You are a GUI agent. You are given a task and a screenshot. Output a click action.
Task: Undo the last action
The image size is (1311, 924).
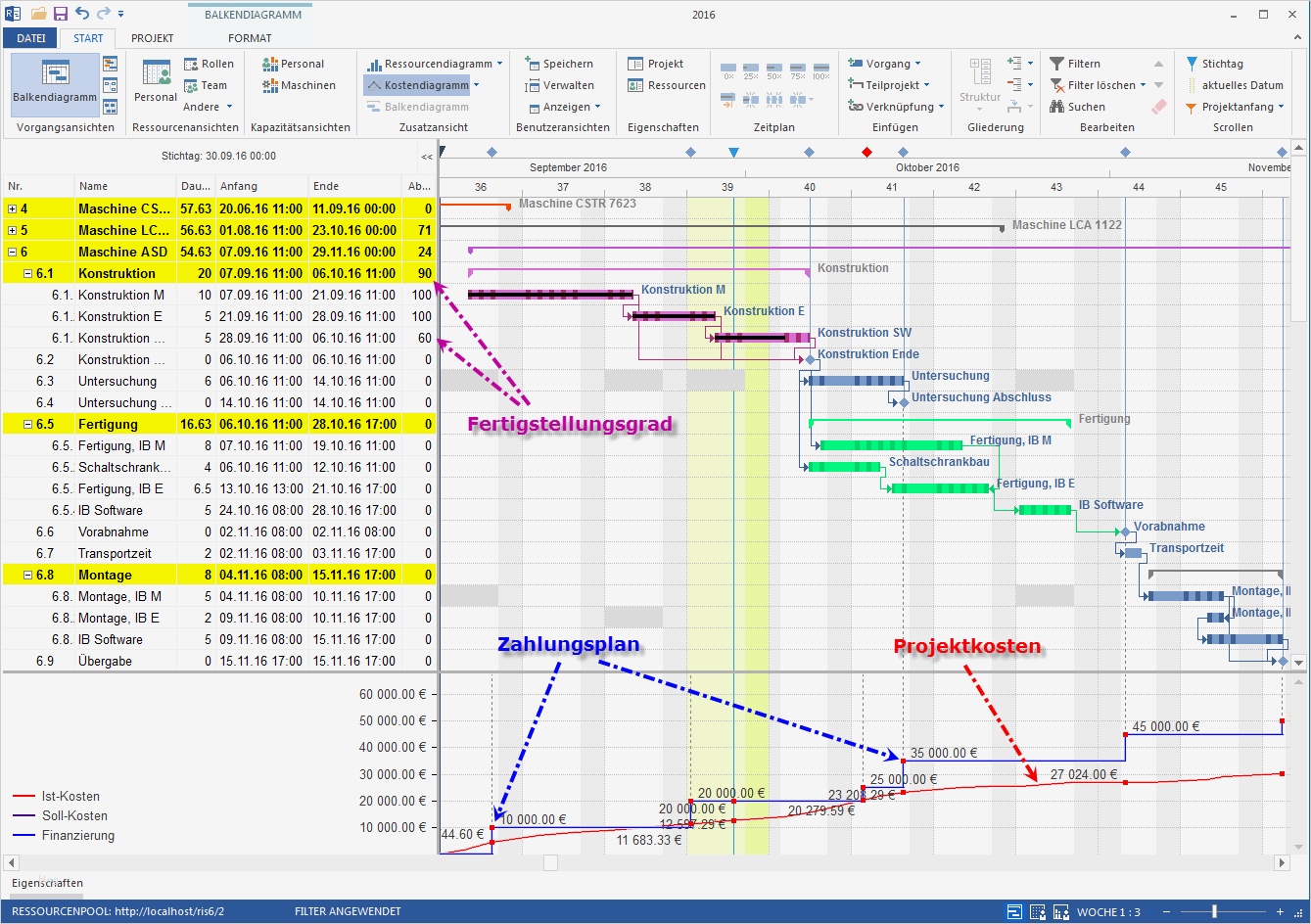tap(81, 15)
